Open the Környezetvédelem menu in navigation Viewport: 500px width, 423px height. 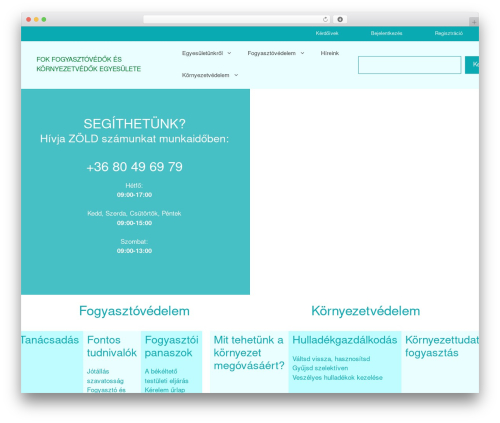[205, 75]
